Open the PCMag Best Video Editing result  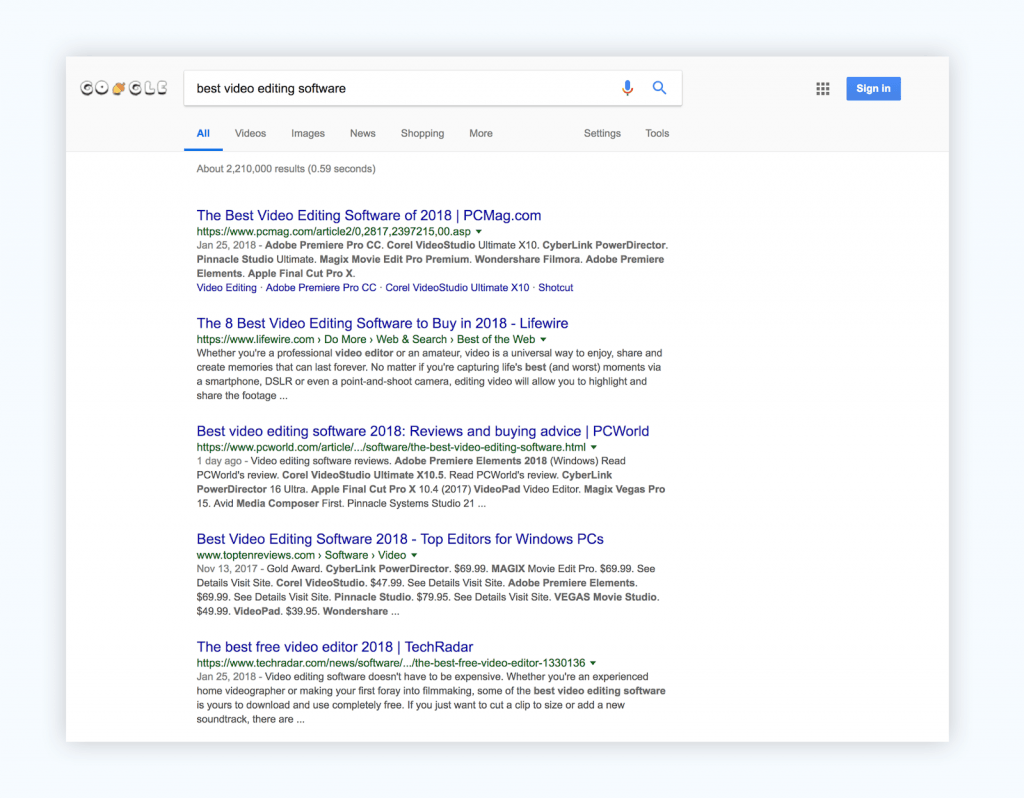(369, 215)
